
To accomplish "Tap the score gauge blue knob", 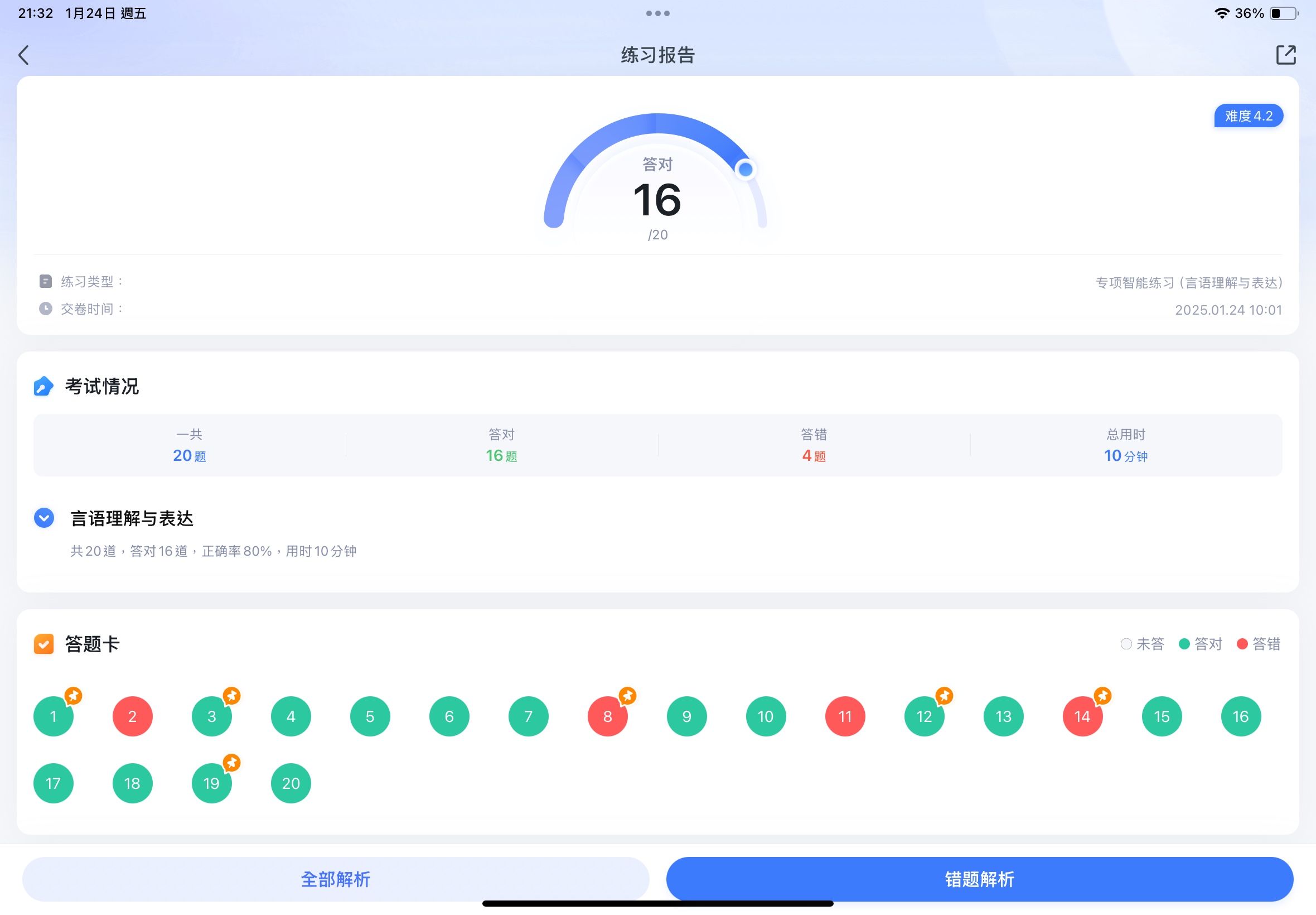I will click(745, 170).
